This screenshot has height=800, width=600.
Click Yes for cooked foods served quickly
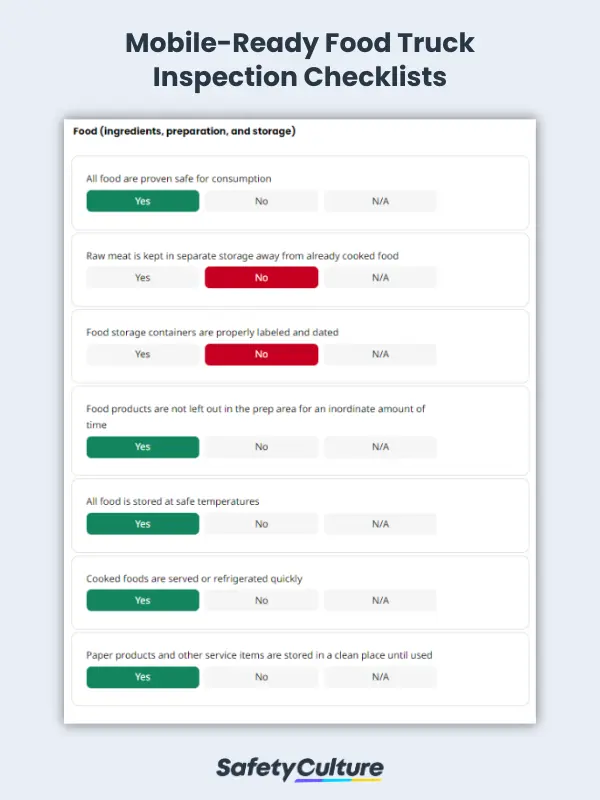143,601
